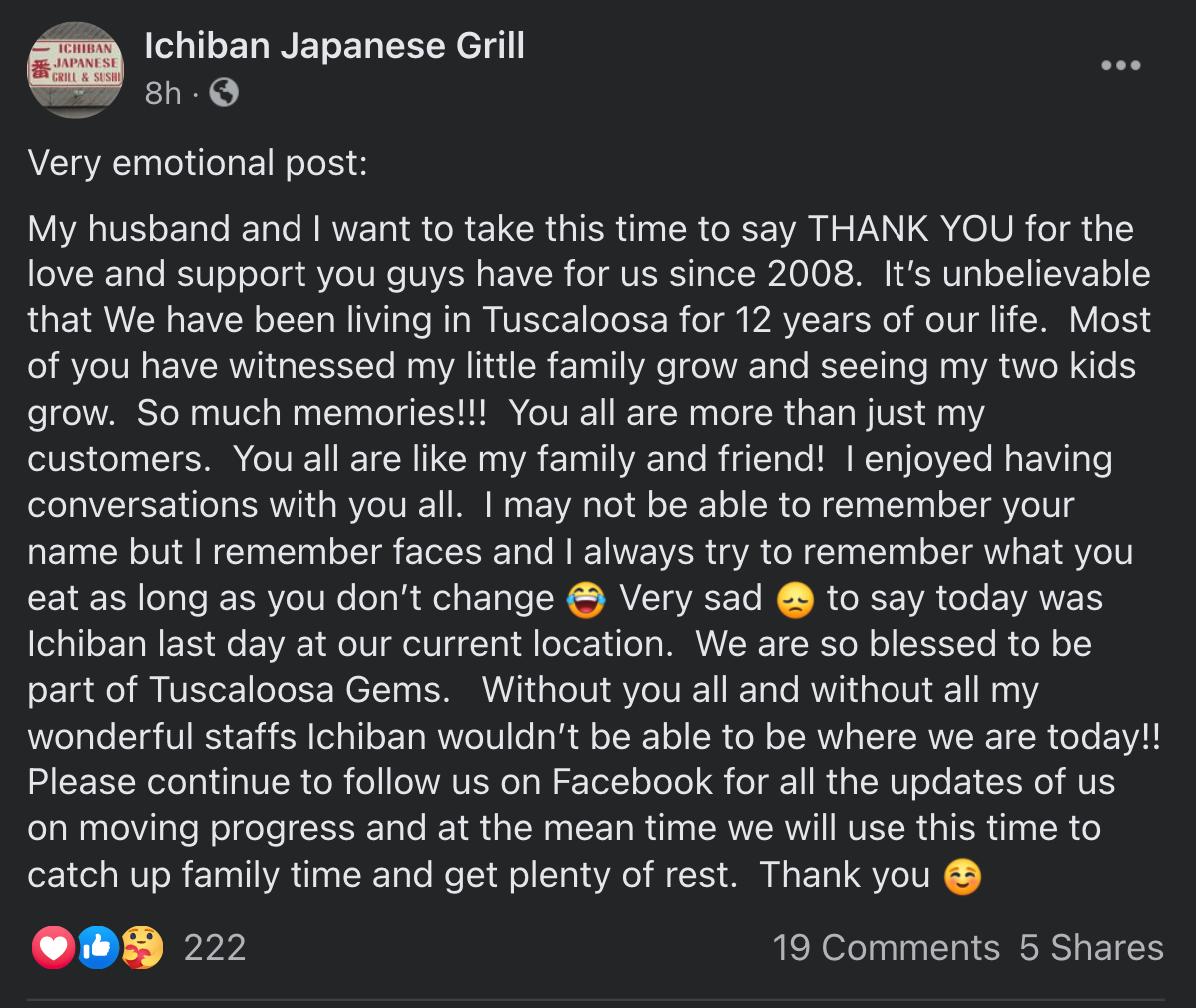Open the 222 reactions count list
The image size is (1196, 1008).
(x=215, y=948)
